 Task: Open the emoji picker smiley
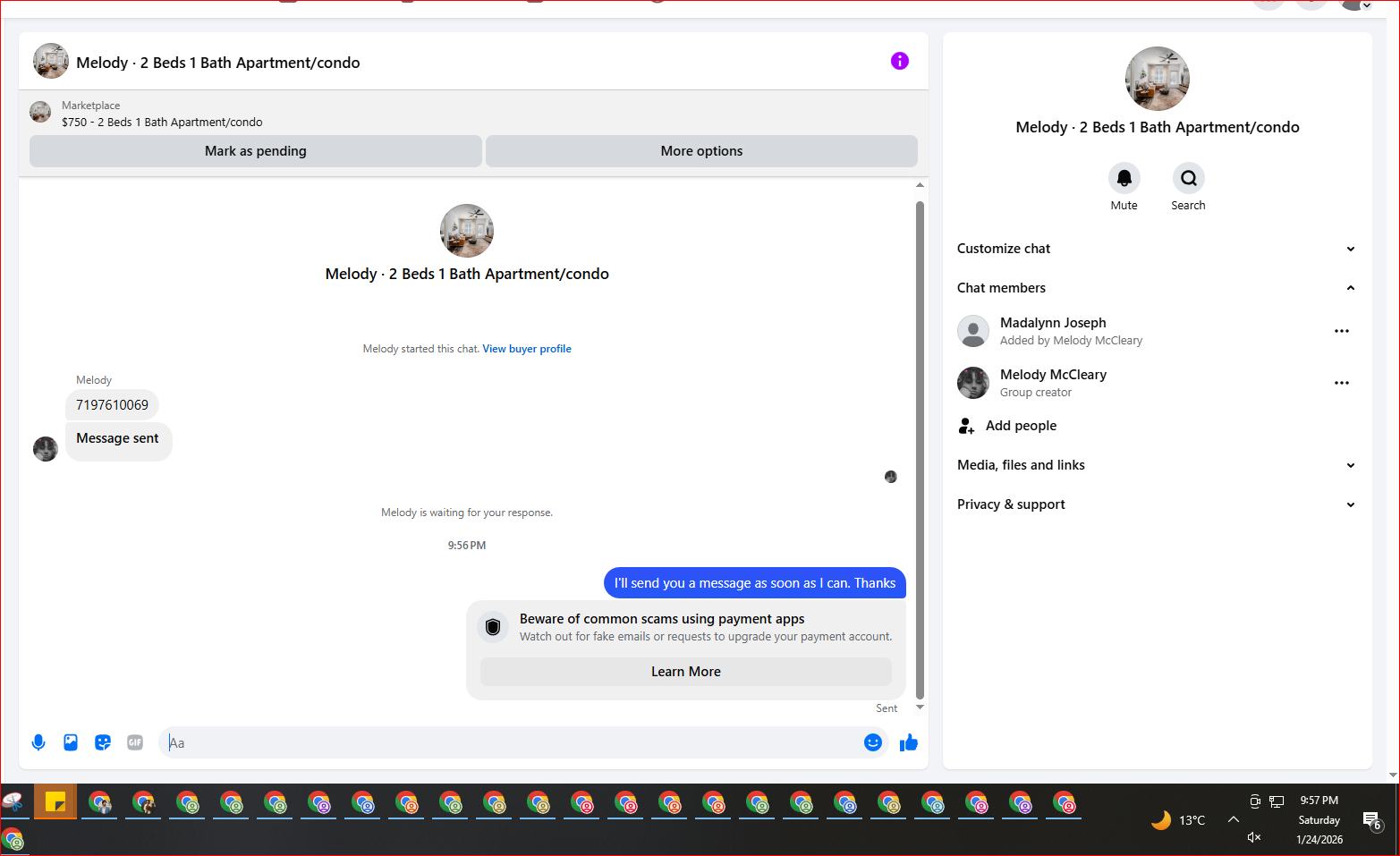pyautogui.click(x=873, y=742)
